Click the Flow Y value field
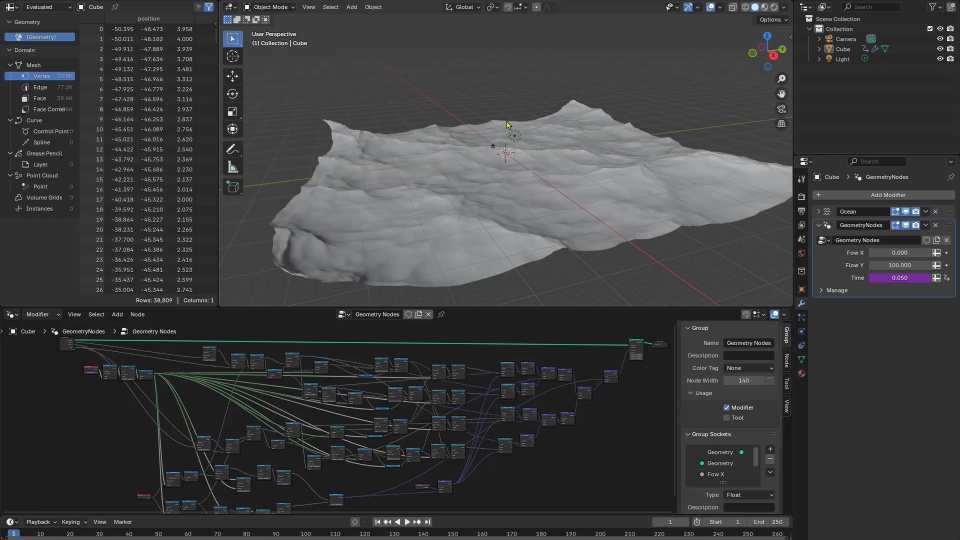This screenshot has width=960, height=540. 899,265
